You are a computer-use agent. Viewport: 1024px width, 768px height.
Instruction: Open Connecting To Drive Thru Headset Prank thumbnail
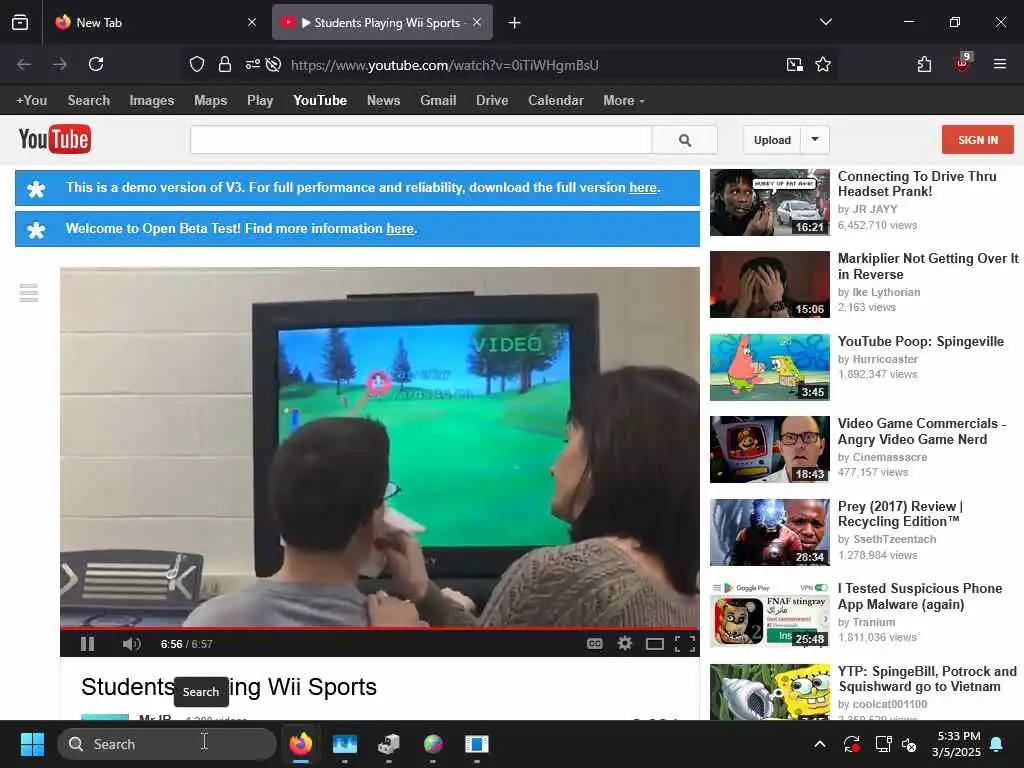770,202
